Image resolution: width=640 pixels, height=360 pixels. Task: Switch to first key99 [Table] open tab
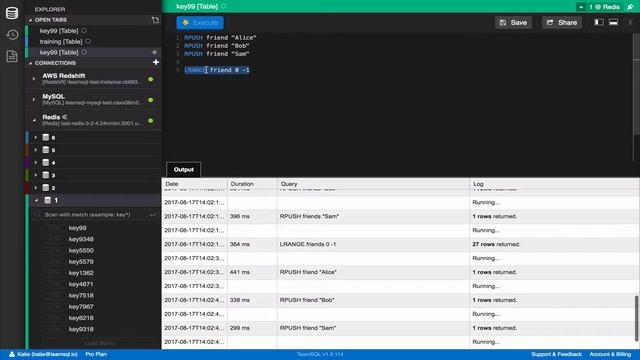59,31
